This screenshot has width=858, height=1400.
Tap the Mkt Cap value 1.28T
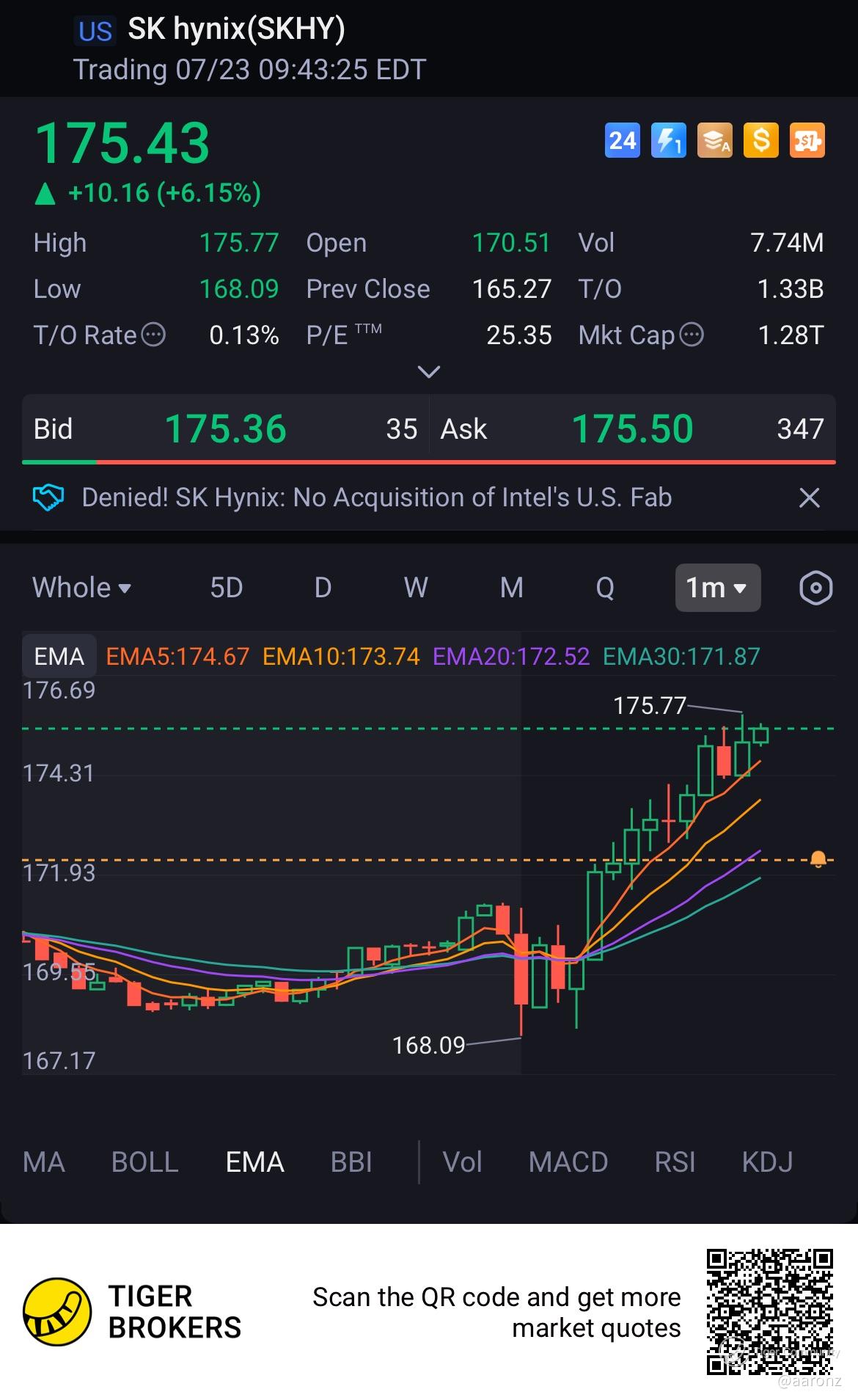coord(791,335)
